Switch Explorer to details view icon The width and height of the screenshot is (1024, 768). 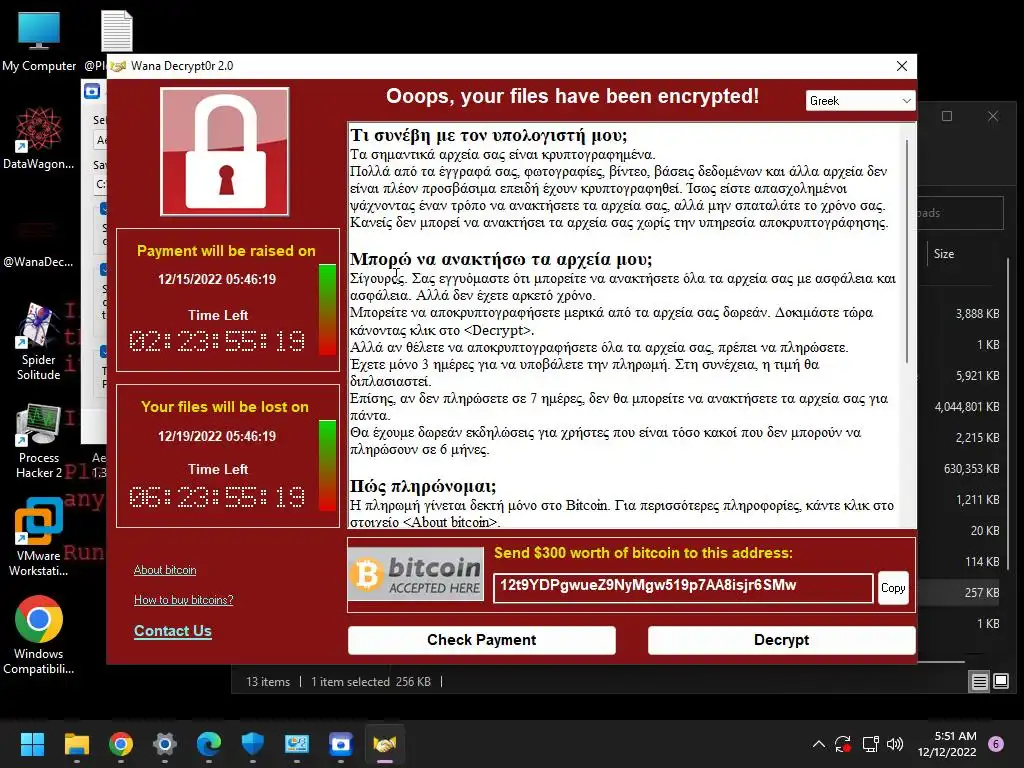coord(980,682)
